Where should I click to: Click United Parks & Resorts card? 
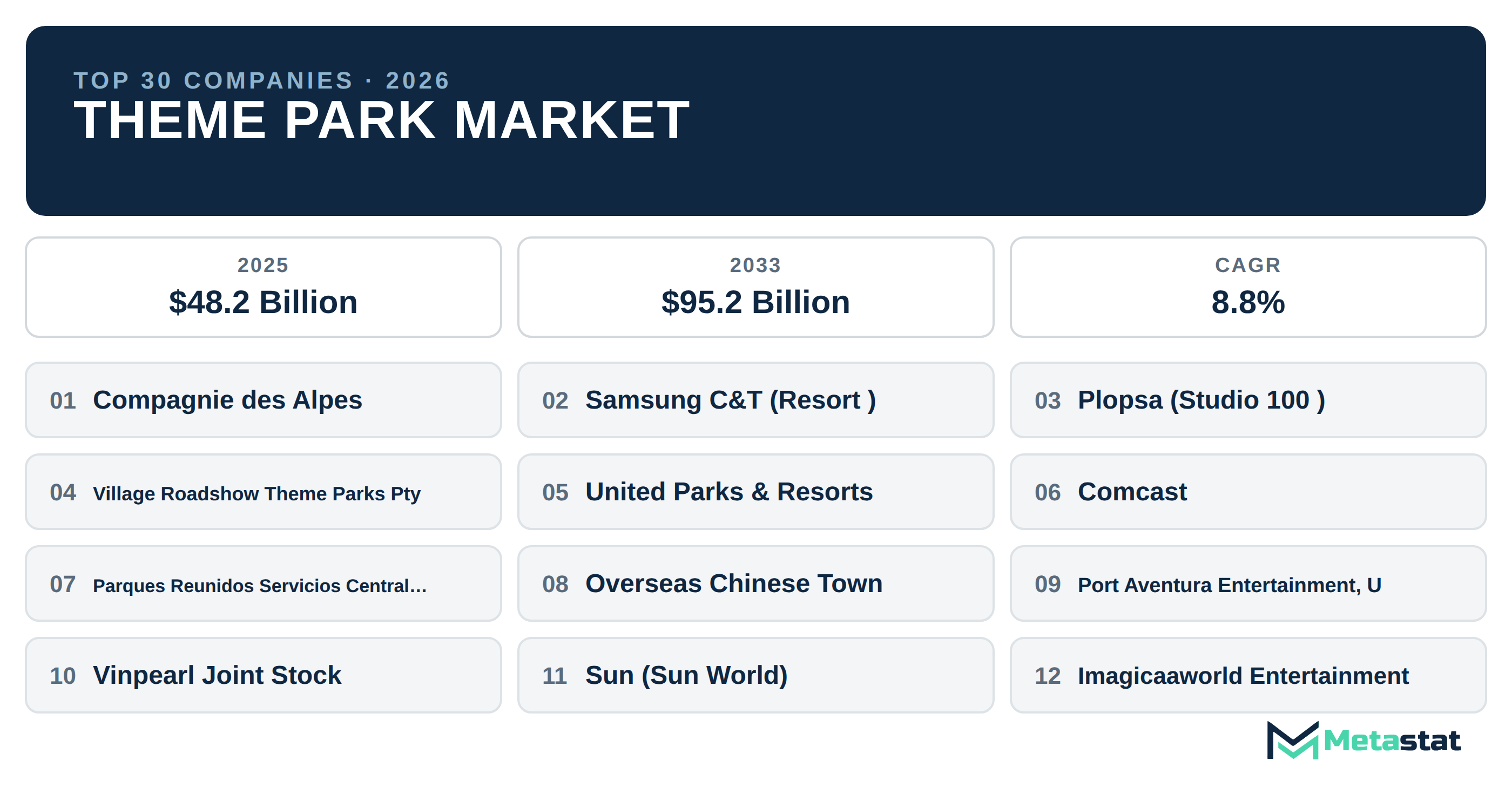755,492
